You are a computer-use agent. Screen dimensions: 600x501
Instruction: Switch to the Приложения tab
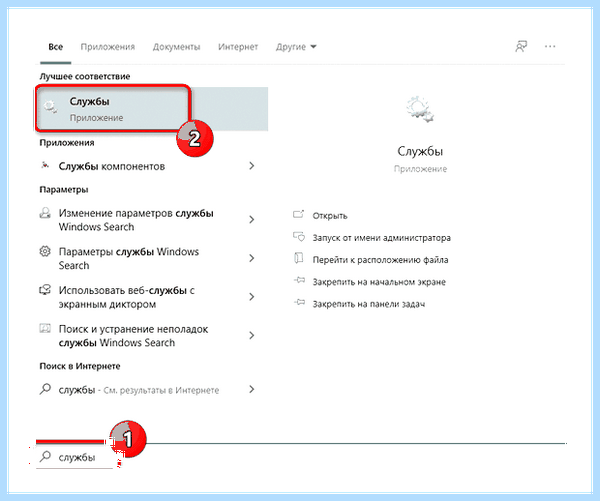click(x=108, y=47)
